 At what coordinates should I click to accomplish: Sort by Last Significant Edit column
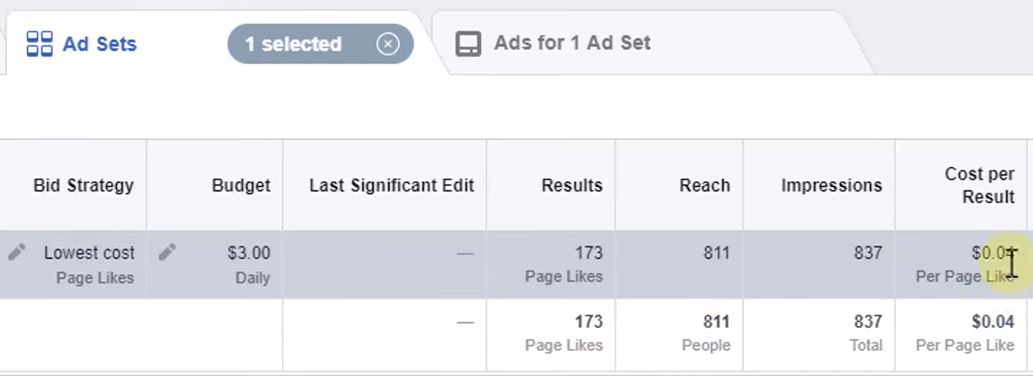coord(392,186)
